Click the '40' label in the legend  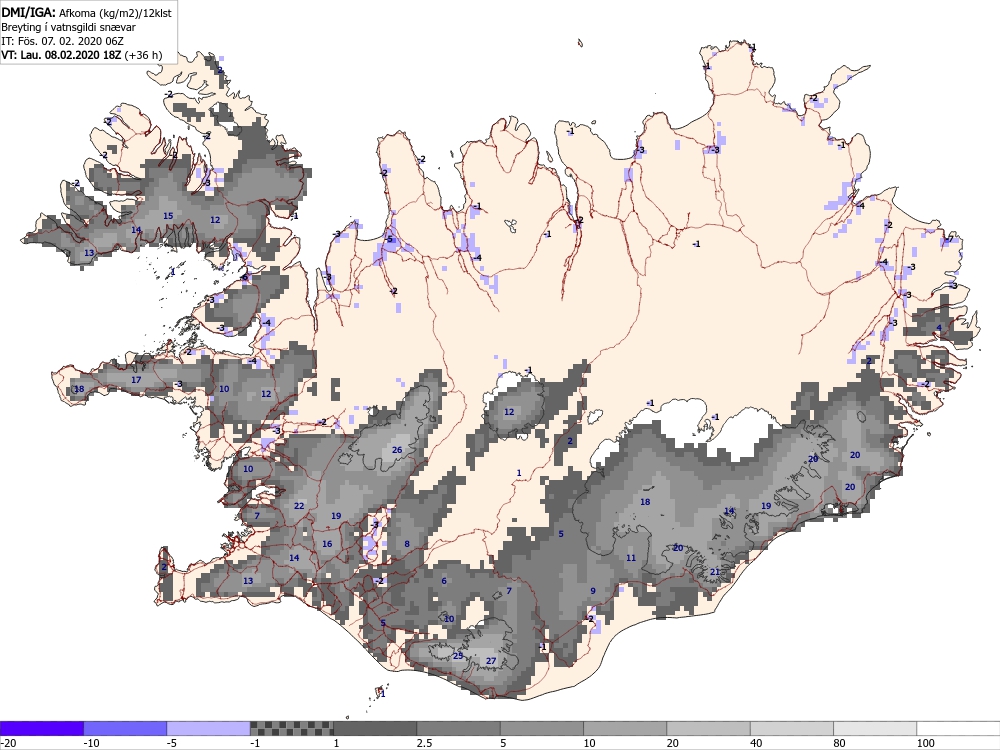[756, 743]
